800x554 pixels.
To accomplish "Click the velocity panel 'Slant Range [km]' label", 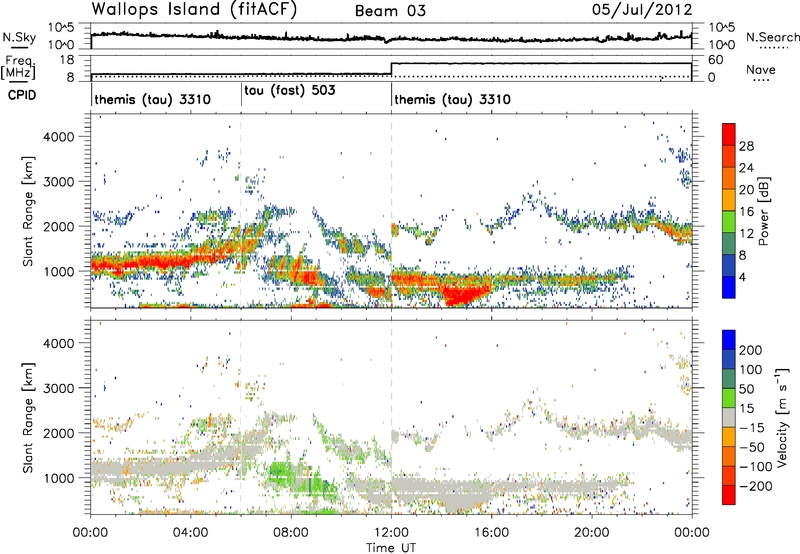I will [x=28, y=417].
